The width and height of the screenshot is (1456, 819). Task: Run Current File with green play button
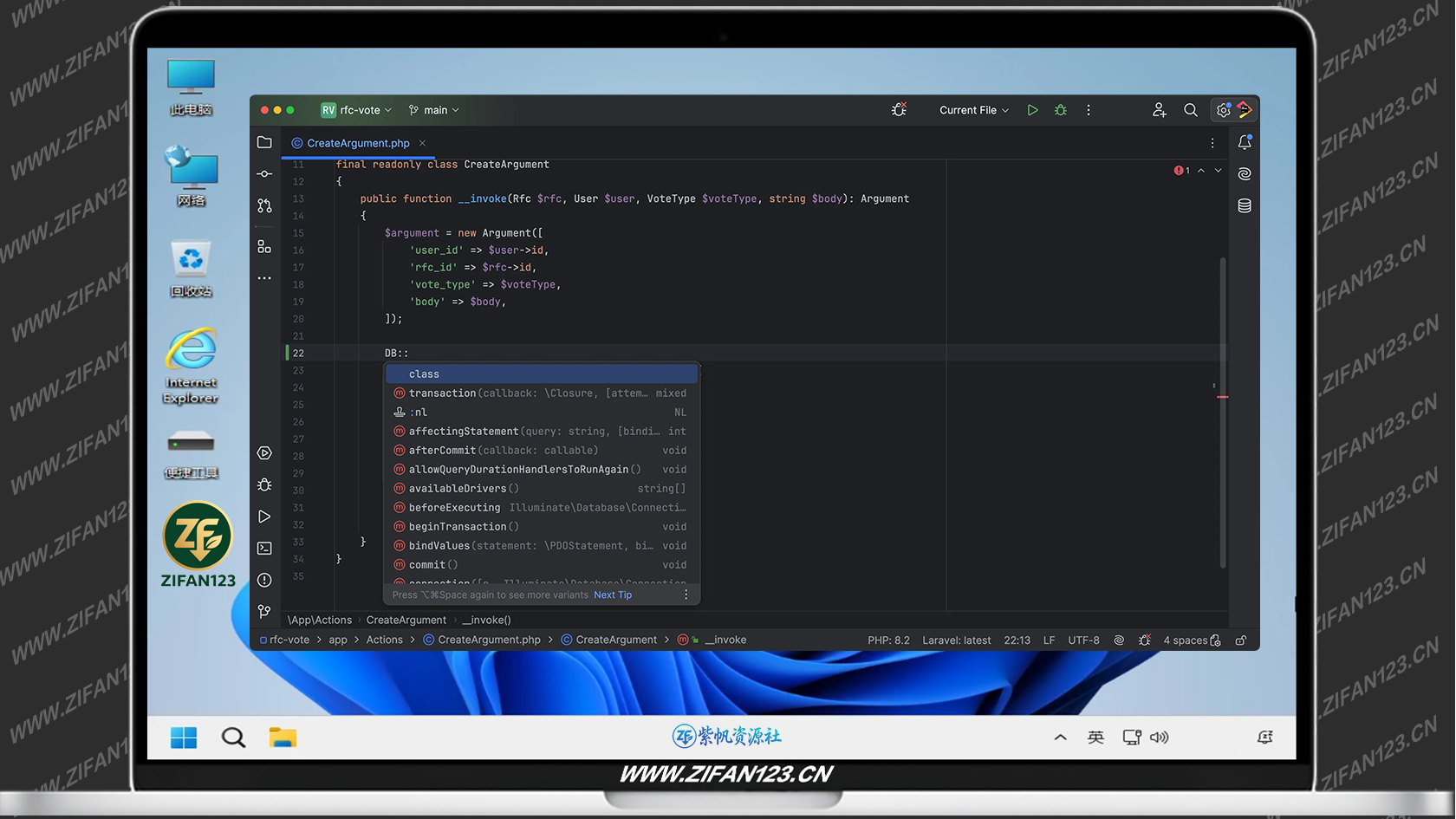pyautogui.click(x=1032, y=110)
